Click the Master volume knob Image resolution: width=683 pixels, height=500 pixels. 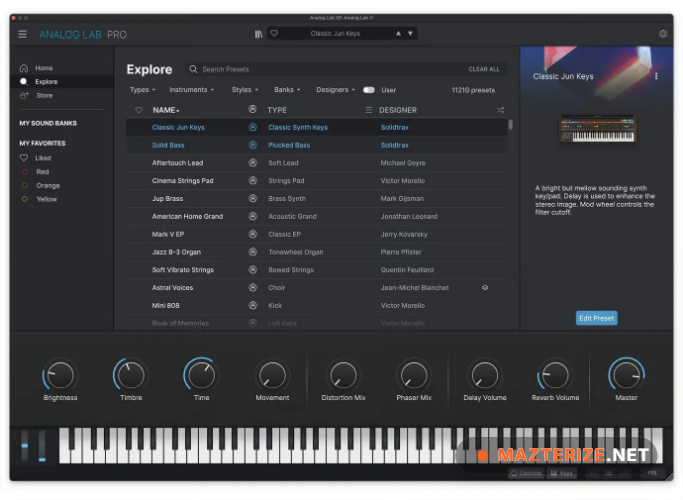tap(626, 375)
